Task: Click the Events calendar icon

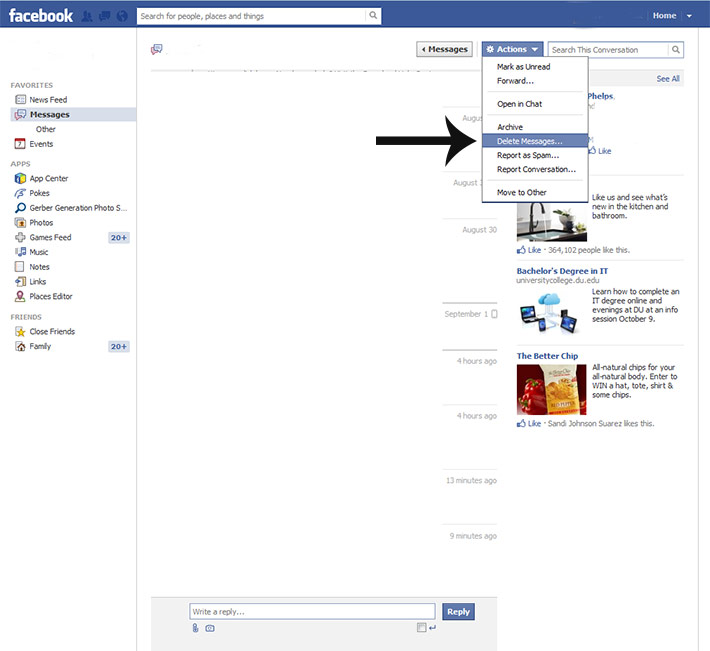Action: 20,144
